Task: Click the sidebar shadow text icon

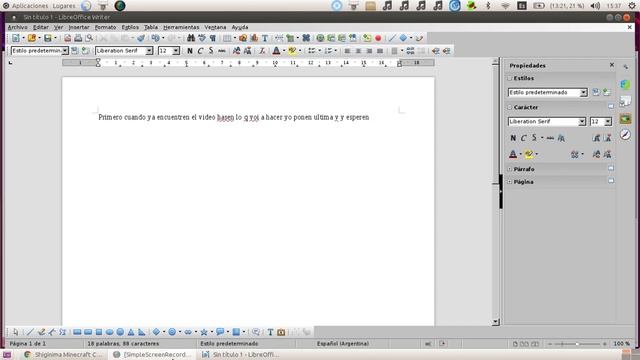Action: 562,138
